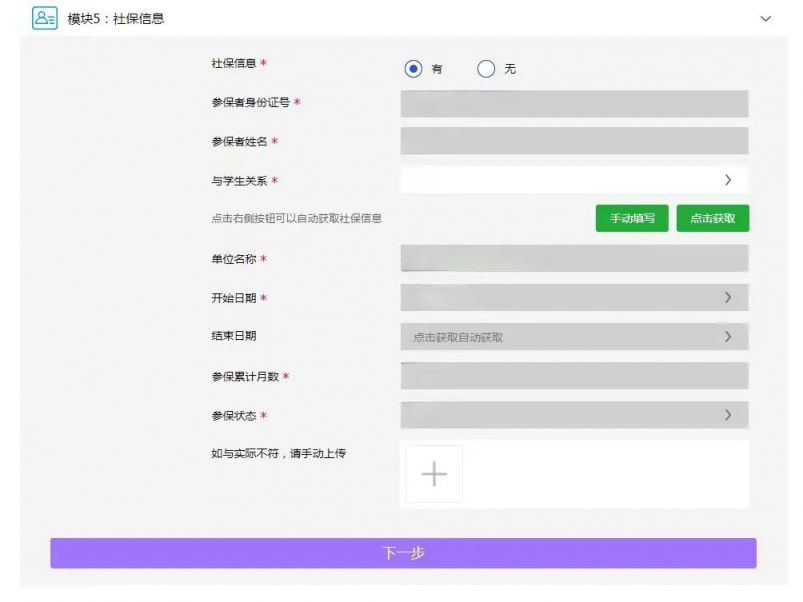Screen dimensions: 803x602
Task: Select the 无 radio button for 社保信息
Action: (486, 69)
